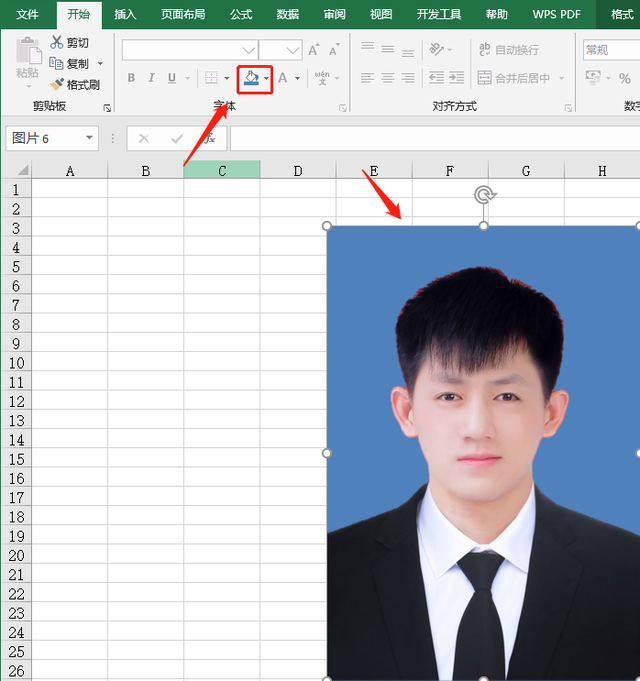Open the number format 常规 combo box
This screenshot has height=681, width=640.
pos(611,50)
